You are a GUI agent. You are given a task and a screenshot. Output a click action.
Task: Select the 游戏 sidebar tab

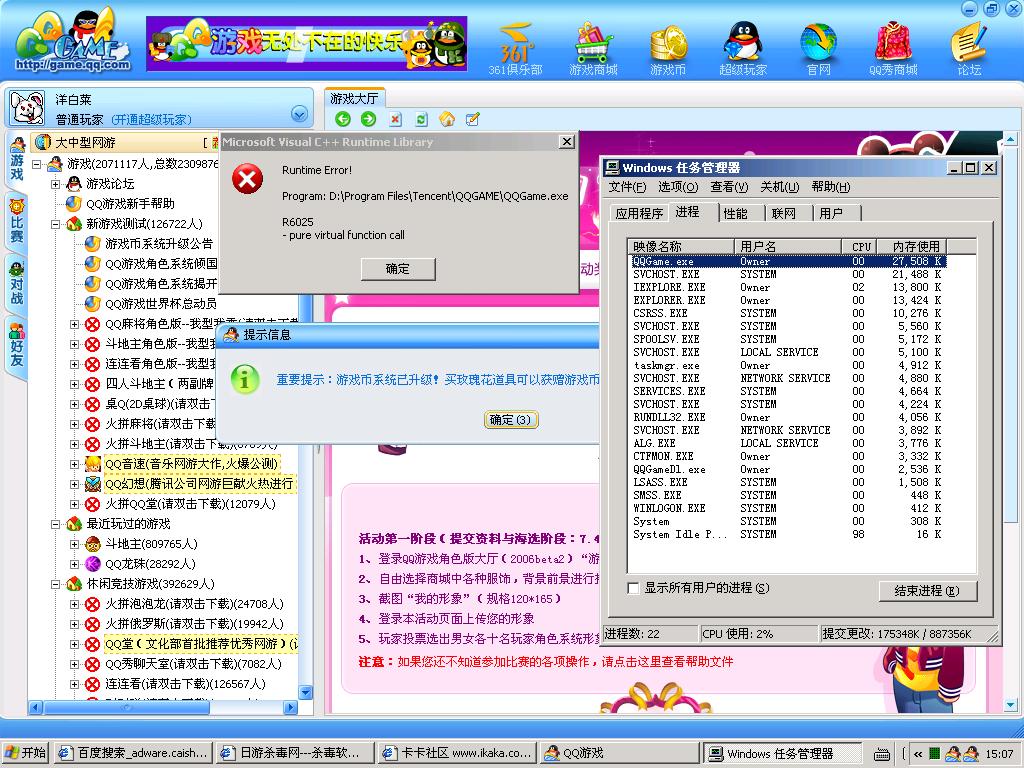(16, 159)
